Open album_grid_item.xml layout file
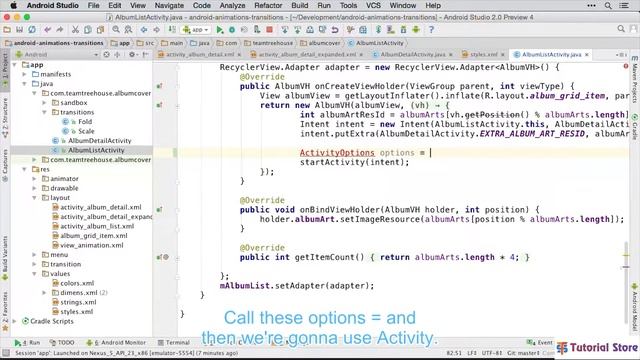Image resolution: width=640 pixels, height=360 pixels. tap(94, 236)
